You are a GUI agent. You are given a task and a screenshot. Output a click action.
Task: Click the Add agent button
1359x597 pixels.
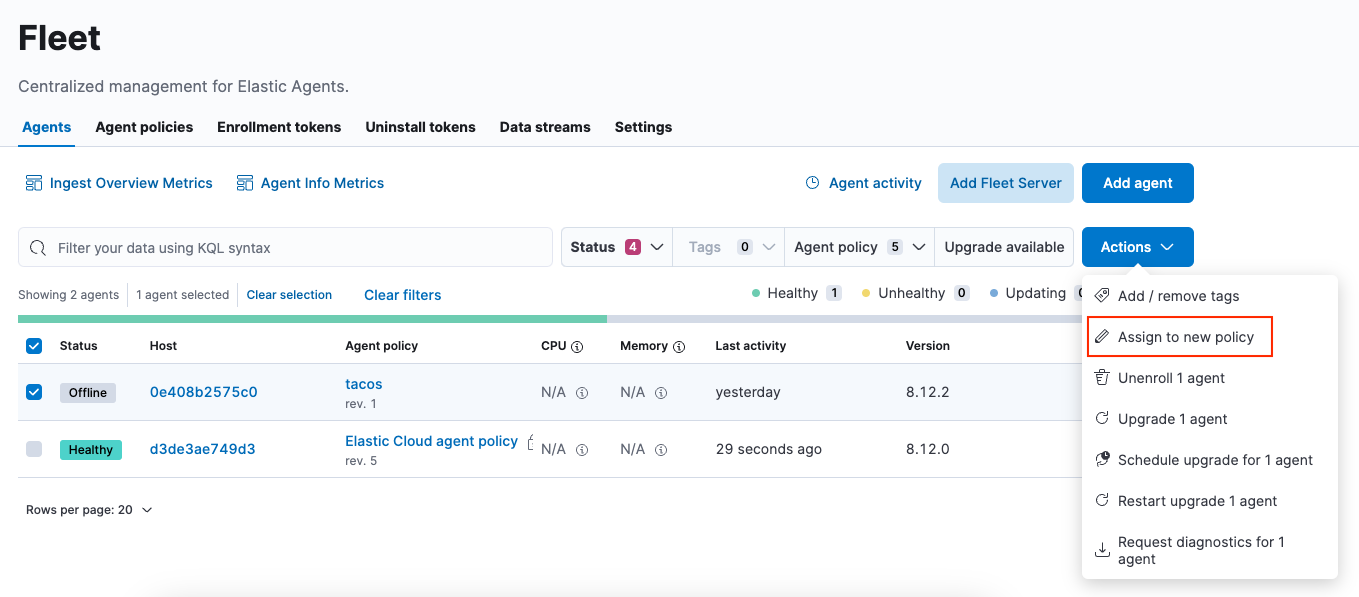pyautogui.click(x=1137, y=183)
